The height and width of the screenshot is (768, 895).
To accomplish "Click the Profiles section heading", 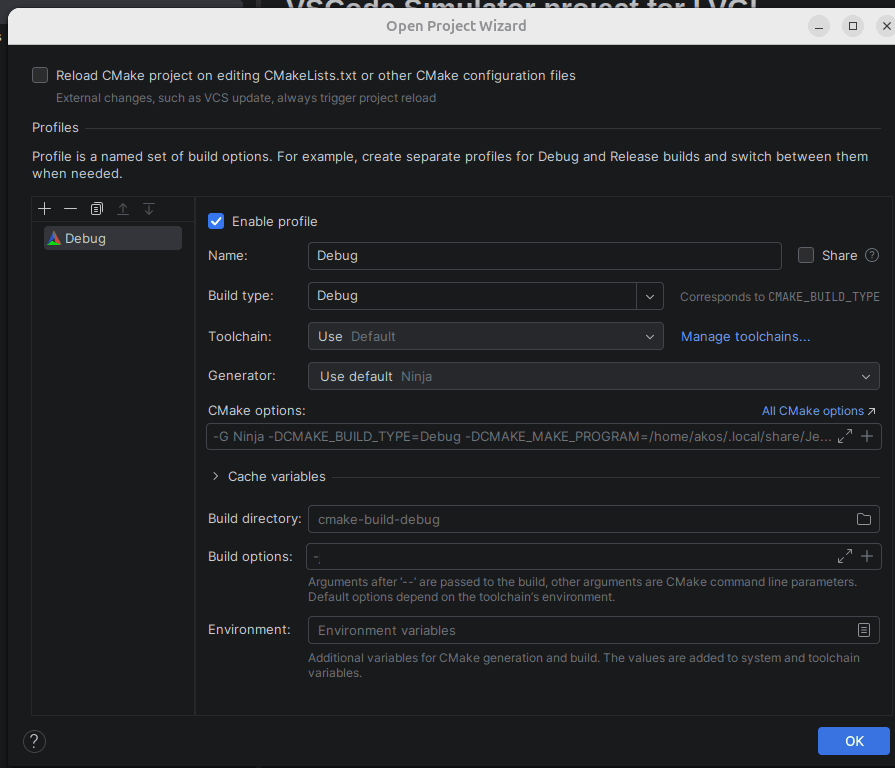I will (x=55, y=127).
